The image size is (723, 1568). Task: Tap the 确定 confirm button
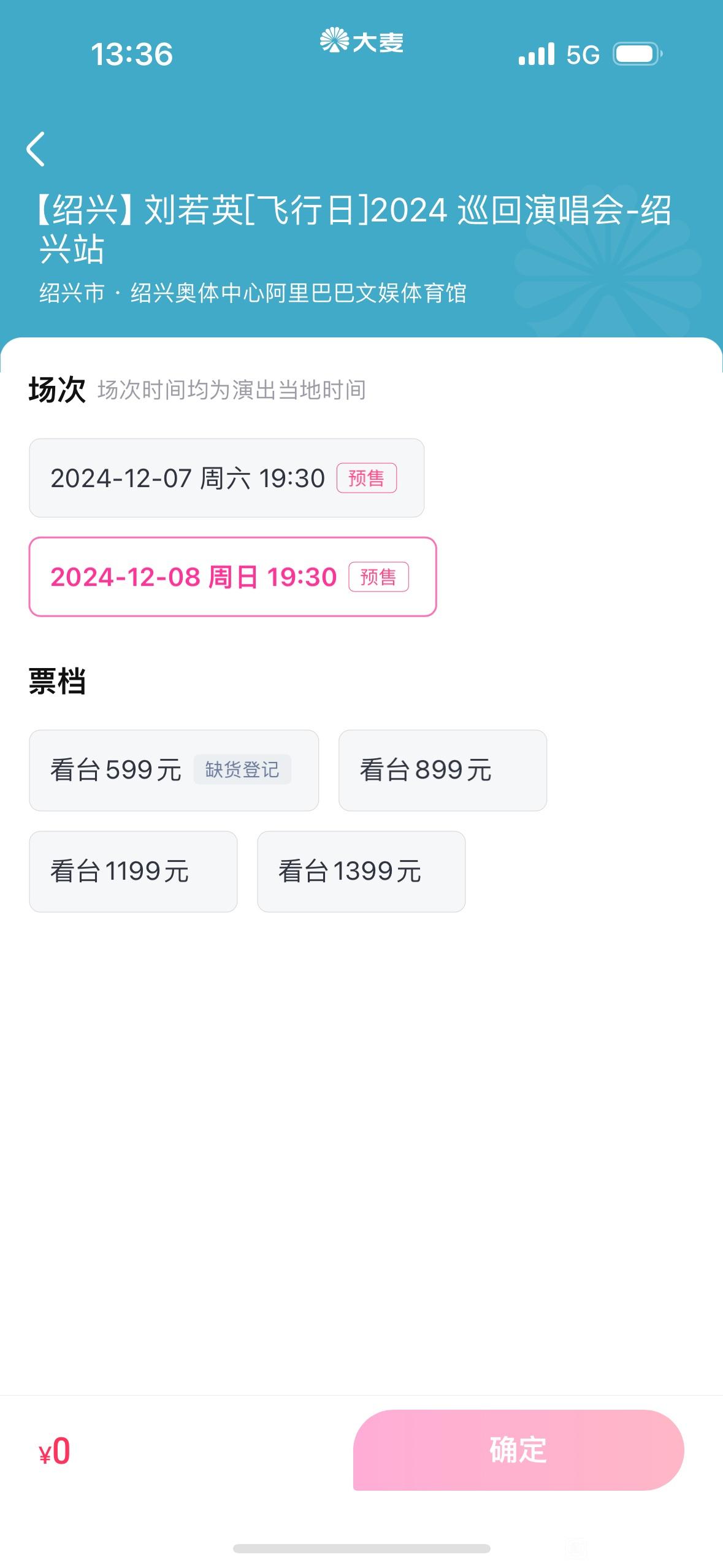point(518,1450)
